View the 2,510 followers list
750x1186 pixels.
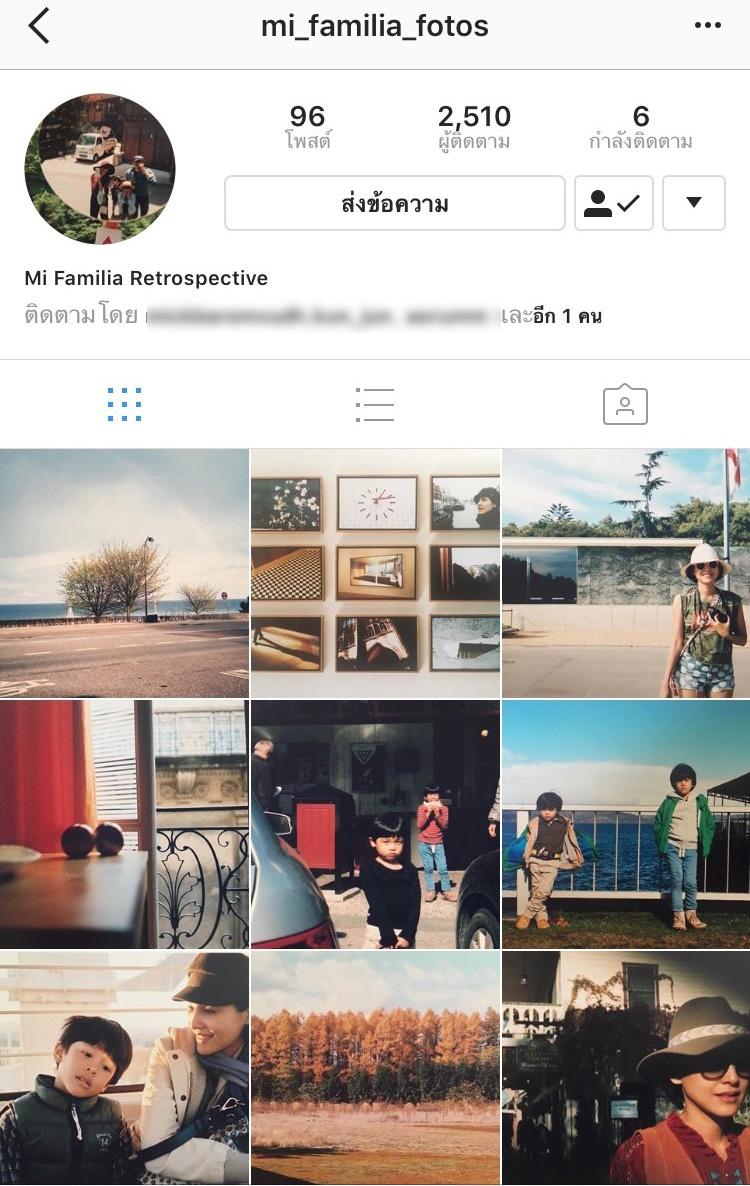point(474,127)
